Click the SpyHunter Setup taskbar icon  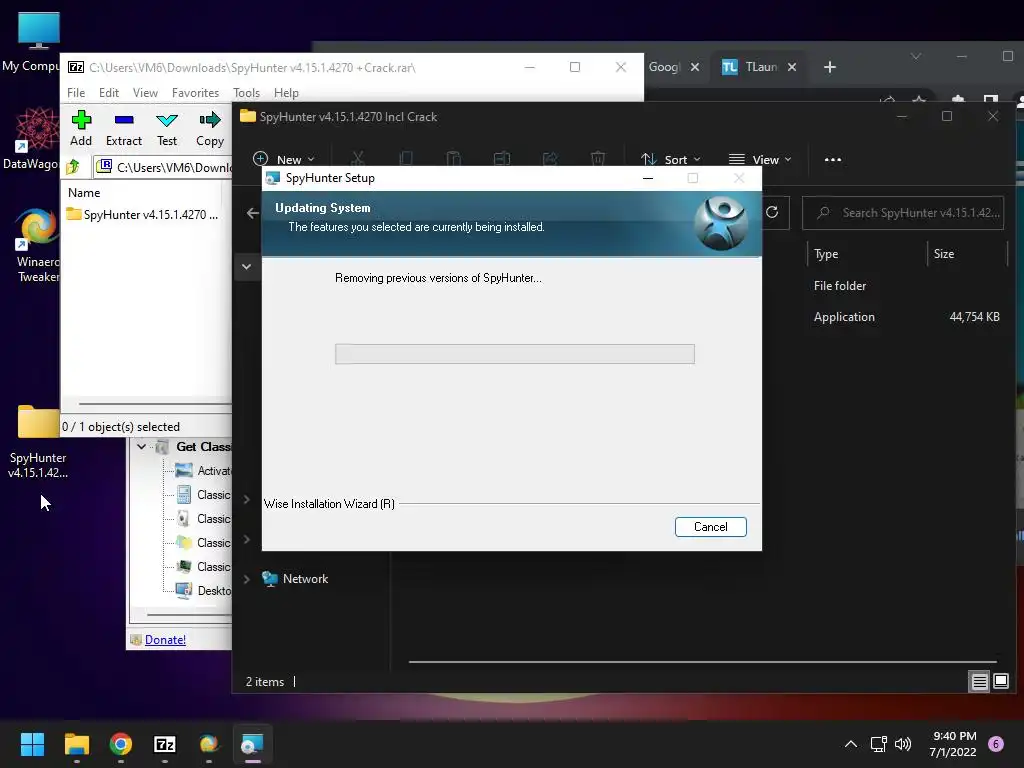[252, 744]
